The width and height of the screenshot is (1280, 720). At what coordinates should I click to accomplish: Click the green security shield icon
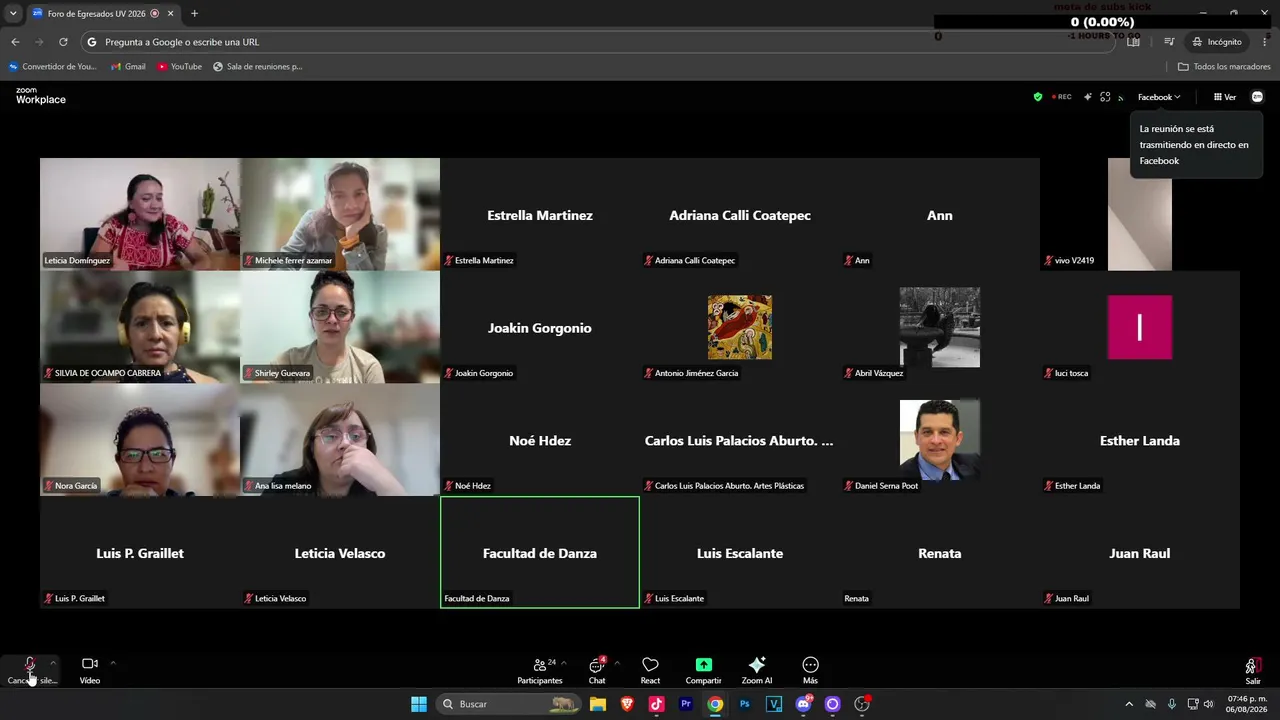coord(1038,97)
